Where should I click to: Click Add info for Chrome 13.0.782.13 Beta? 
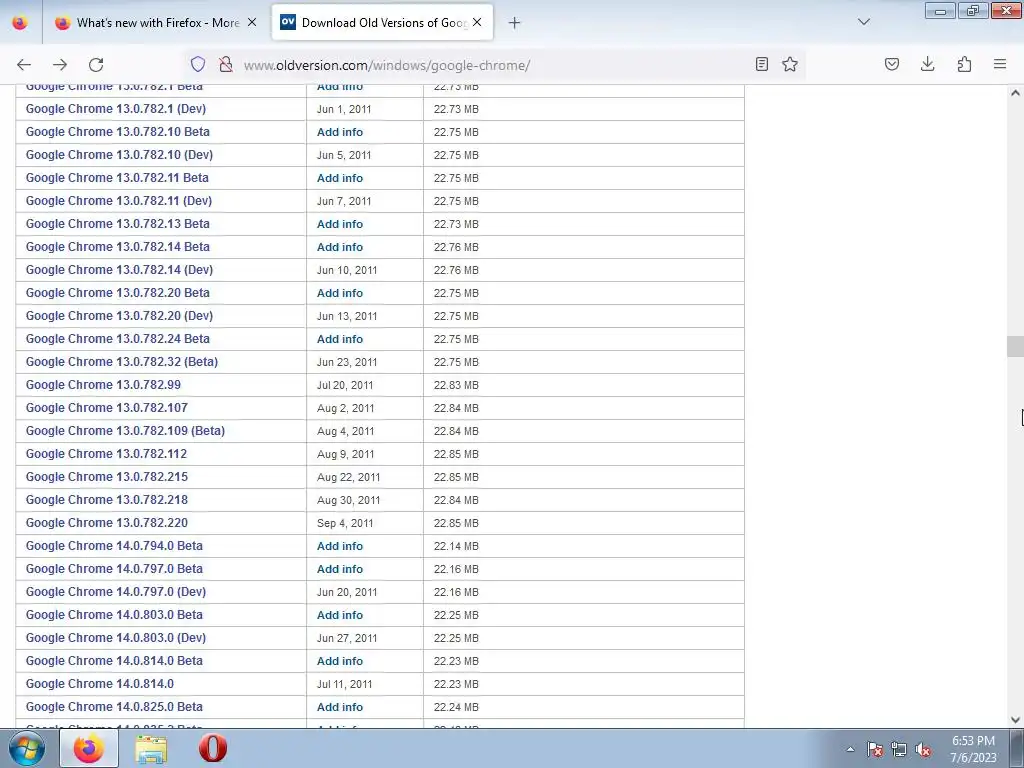pos(340,224)
